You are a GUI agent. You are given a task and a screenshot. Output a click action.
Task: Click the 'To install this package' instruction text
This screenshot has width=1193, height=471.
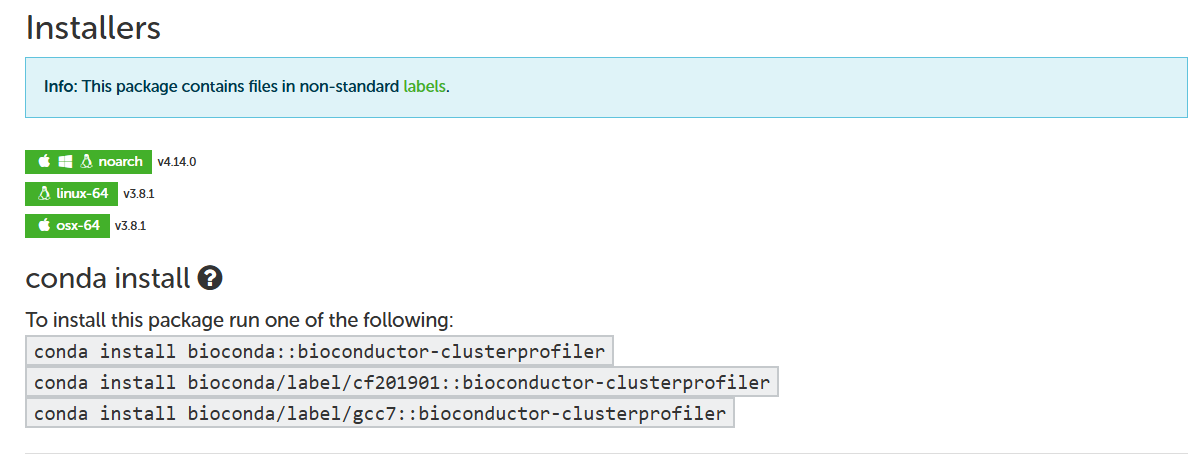pyautogui.click(x=239, y=321)
